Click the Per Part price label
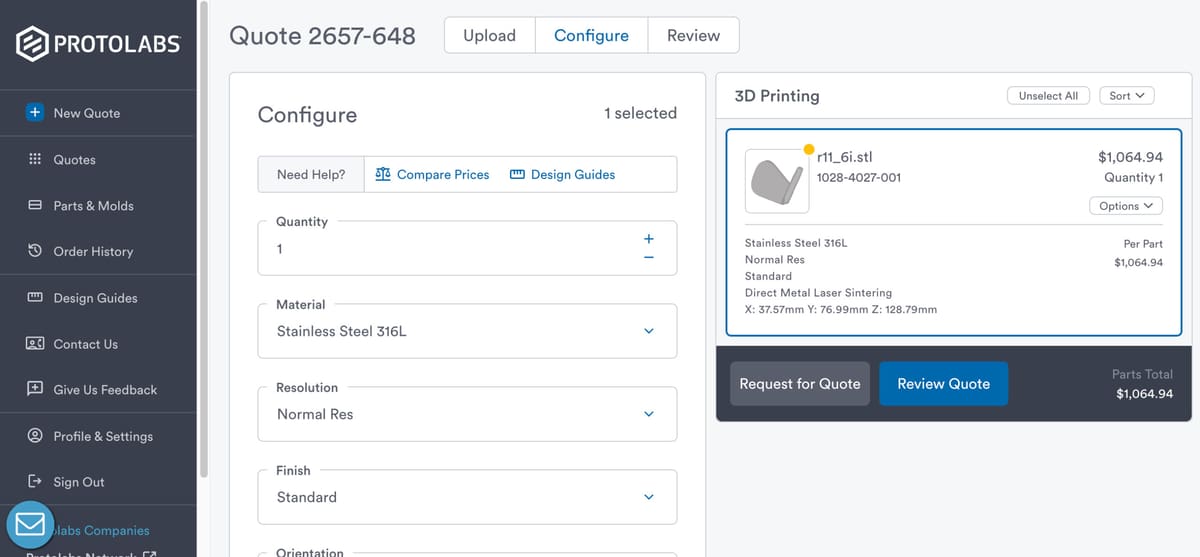 coord(1143,243)
